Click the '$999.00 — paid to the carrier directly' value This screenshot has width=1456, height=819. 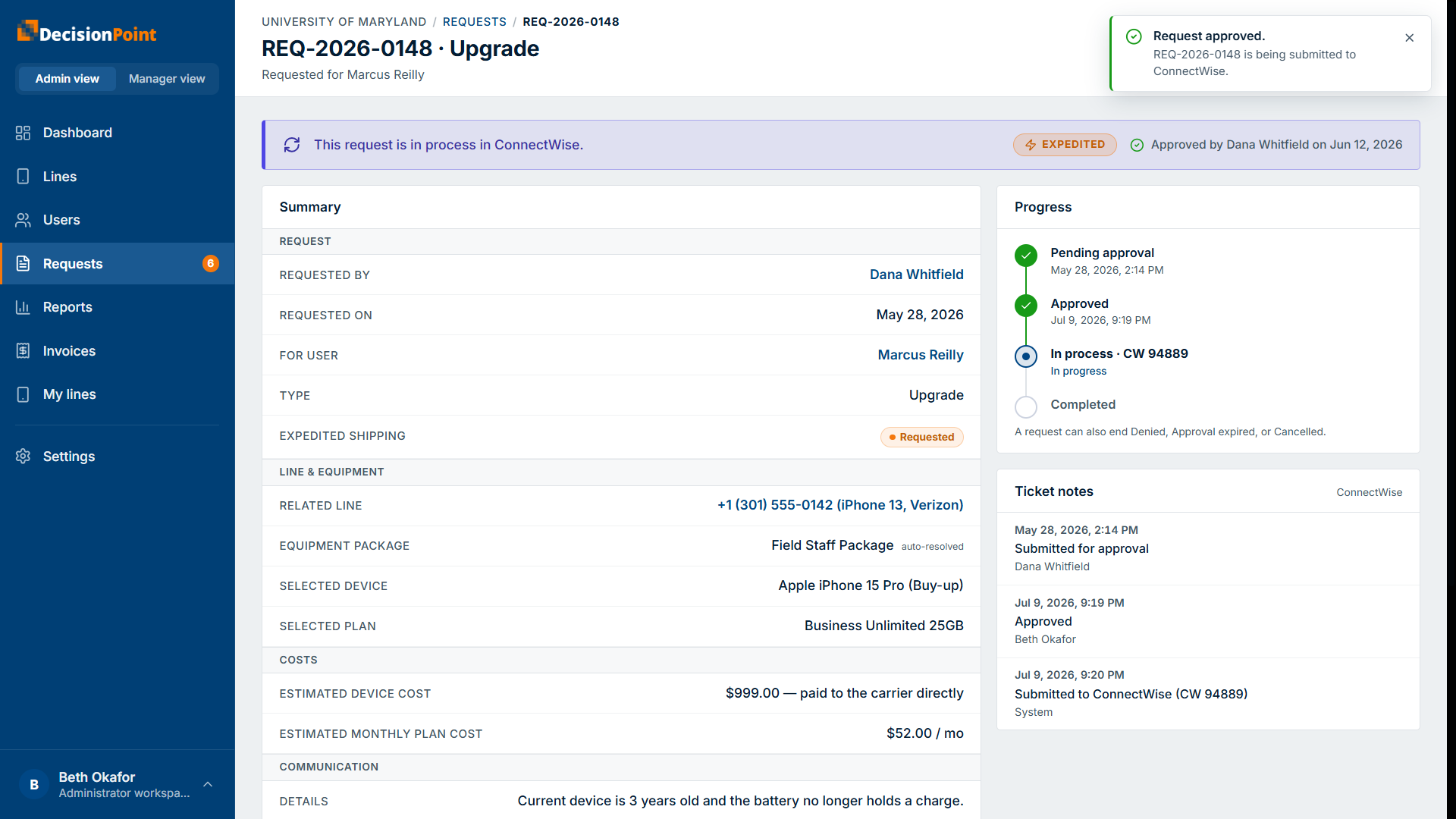click(x=845, y=693)
